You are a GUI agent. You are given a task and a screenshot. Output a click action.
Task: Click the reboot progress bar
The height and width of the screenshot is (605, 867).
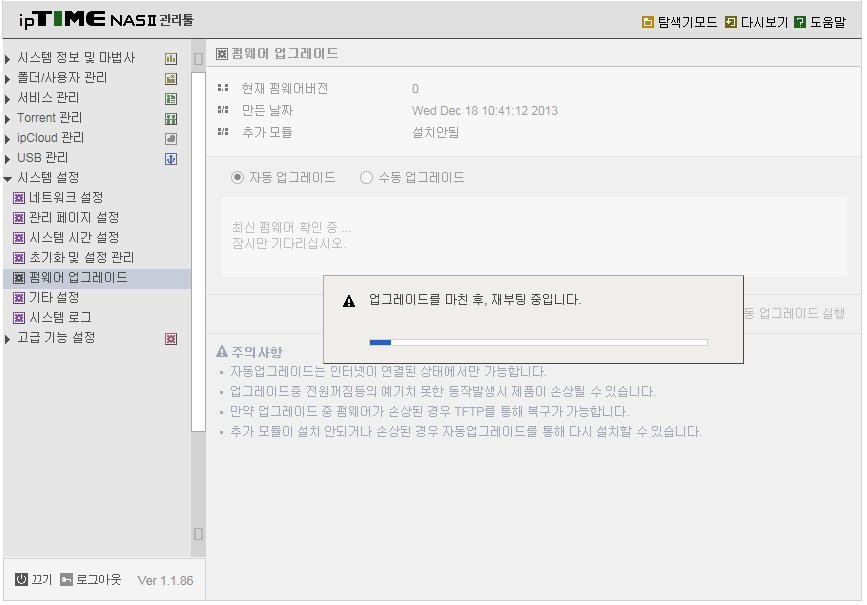pyautogui.click(x=538, y=342)
